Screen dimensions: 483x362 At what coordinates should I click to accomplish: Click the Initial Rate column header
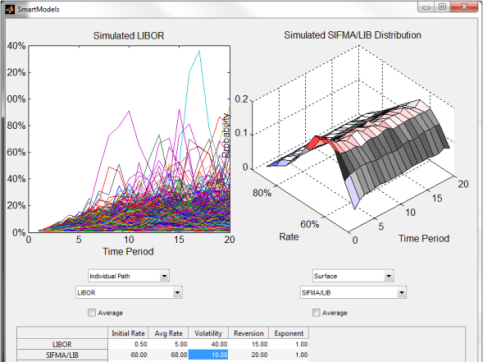click(128, 333)
